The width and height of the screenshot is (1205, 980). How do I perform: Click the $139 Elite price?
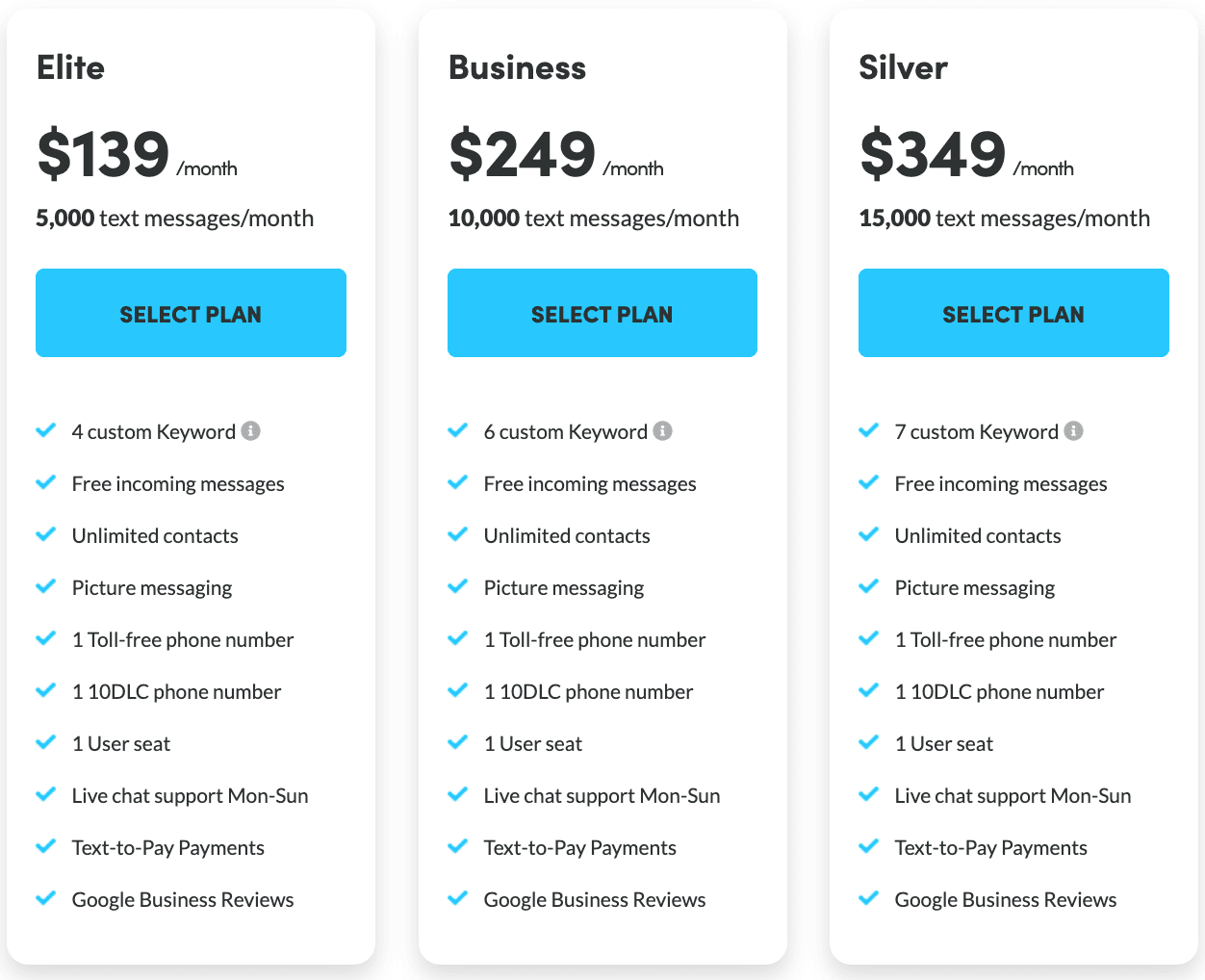(x=103, y=154)
